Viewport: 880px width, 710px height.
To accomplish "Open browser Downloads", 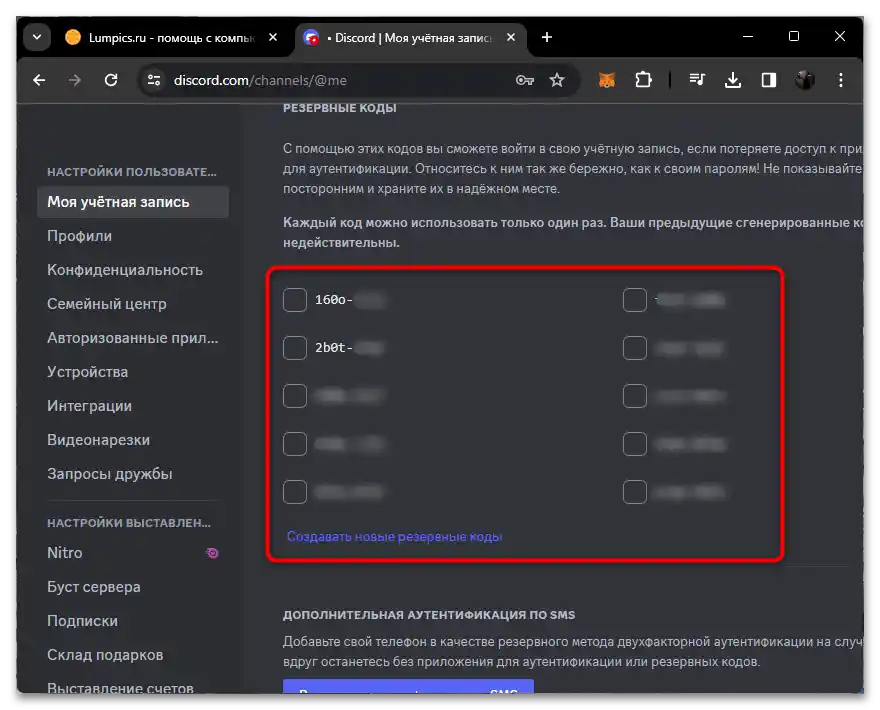I will coord(732,80).
